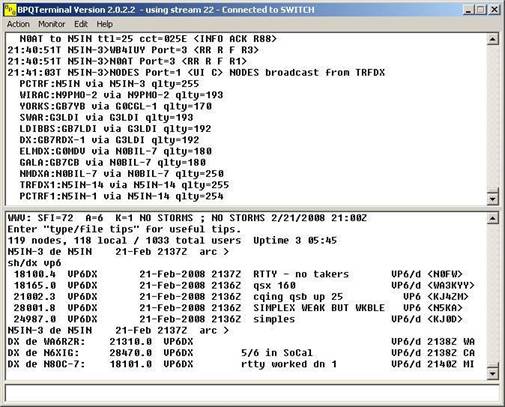The width and height of the screenshot is (505, 407).
Task: Open the Monitor menu
Action: [51, 24]
